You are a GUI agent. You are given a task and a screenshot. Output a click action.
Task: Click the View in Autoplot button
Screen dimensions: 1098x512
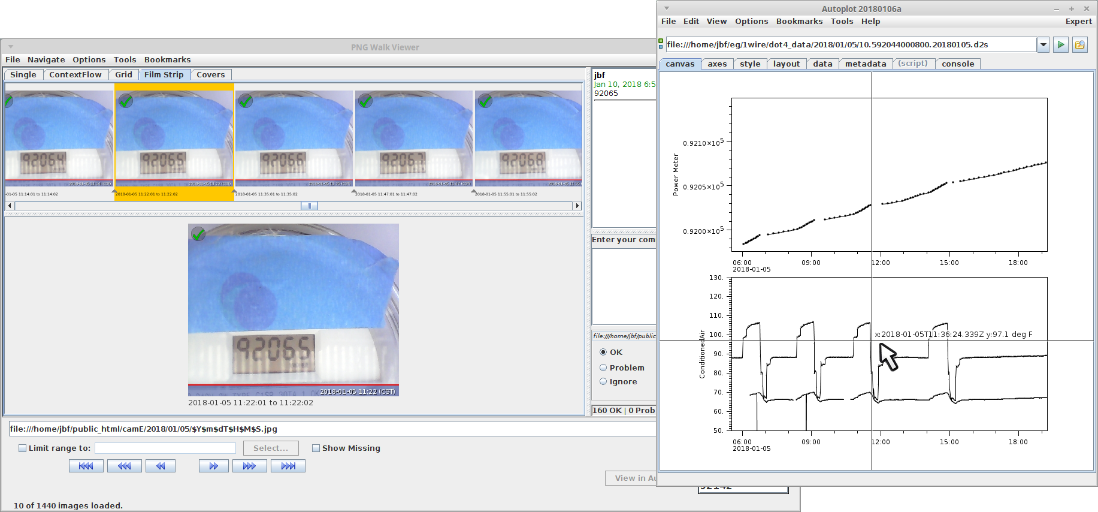point(631,478)
